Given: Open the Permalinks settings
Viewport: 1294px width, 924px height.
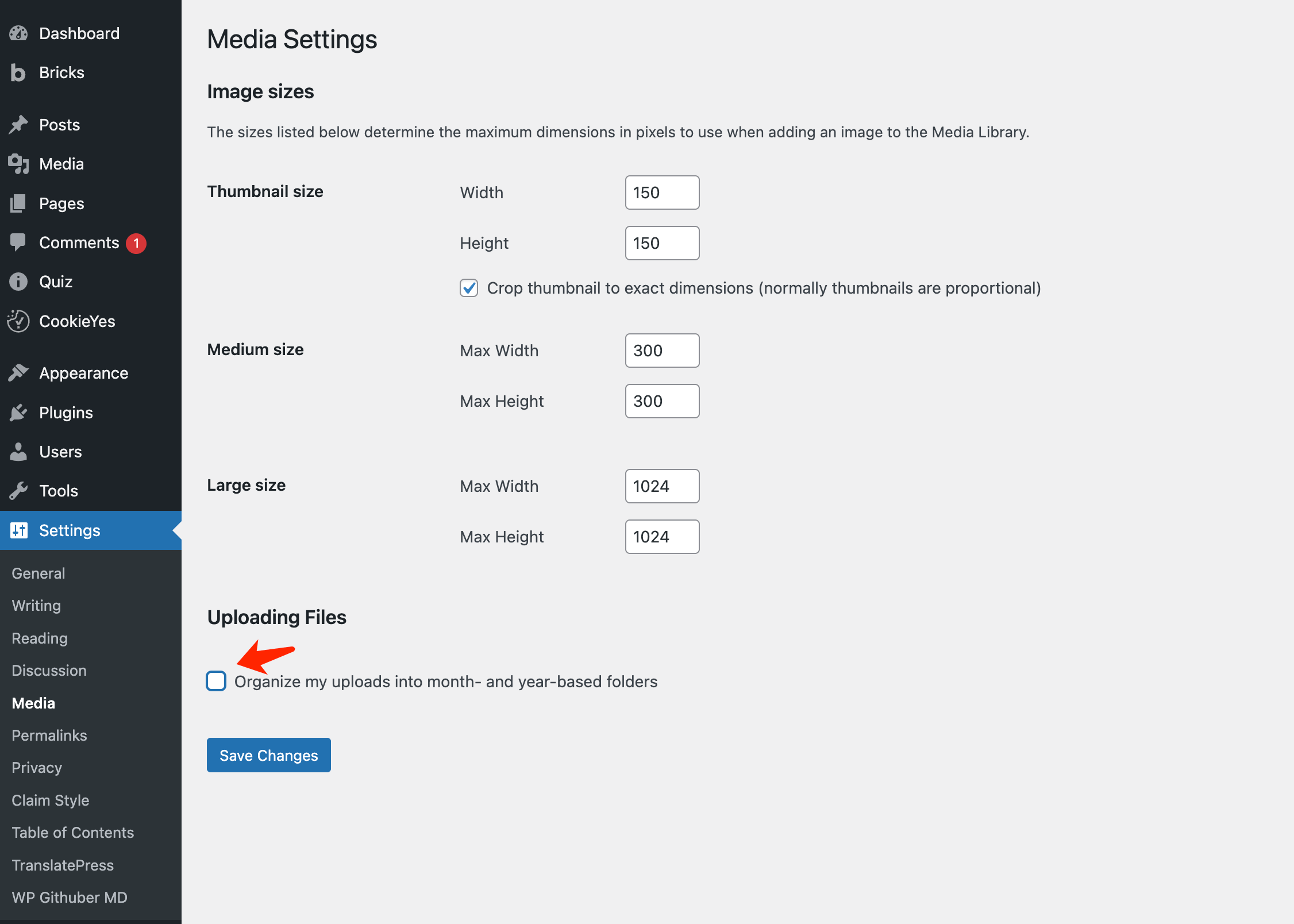Looking at the screenshot, I should 49,735.
